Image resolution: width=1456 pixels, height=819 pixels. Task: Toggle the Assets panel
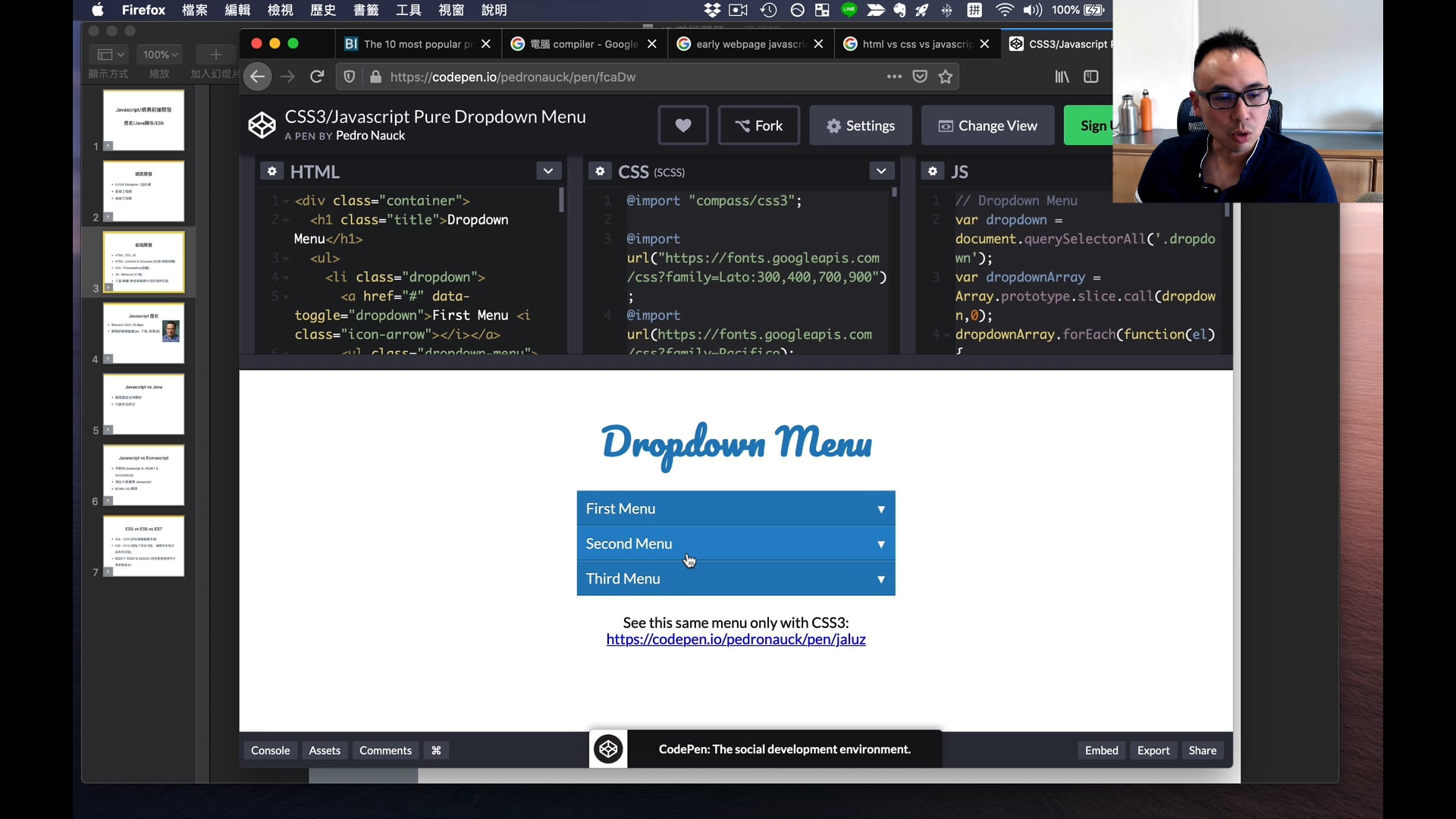(325, 751)
